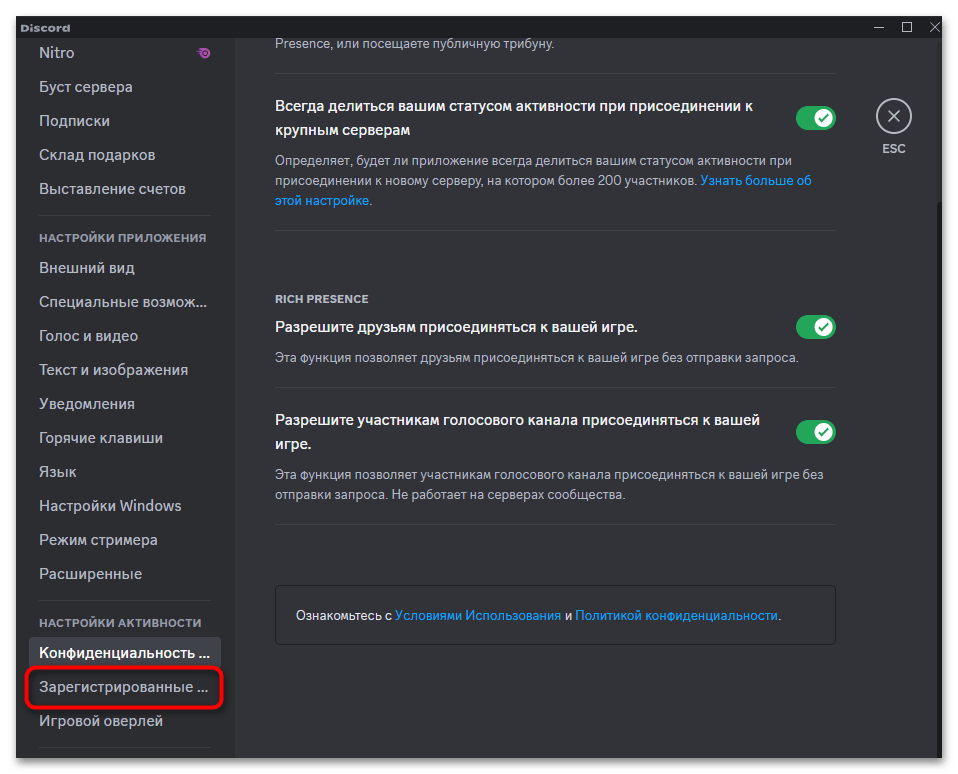
Task: Click the НАСТРОЙКИ АКТИВНОСТИ sidebar heading
Action: tap(120, 622)
